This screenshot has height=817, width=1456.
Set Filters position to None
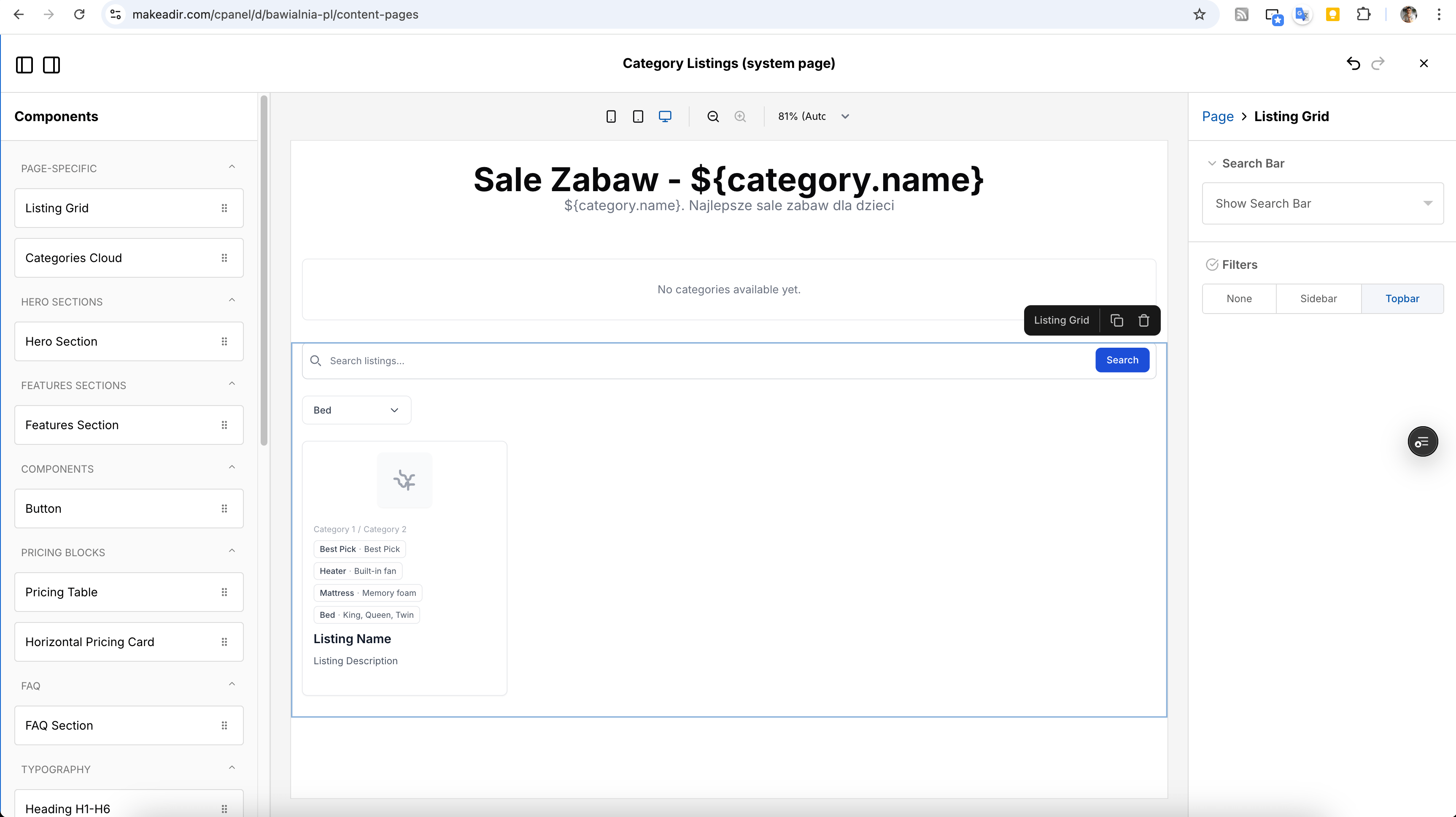pos(1239,298)
